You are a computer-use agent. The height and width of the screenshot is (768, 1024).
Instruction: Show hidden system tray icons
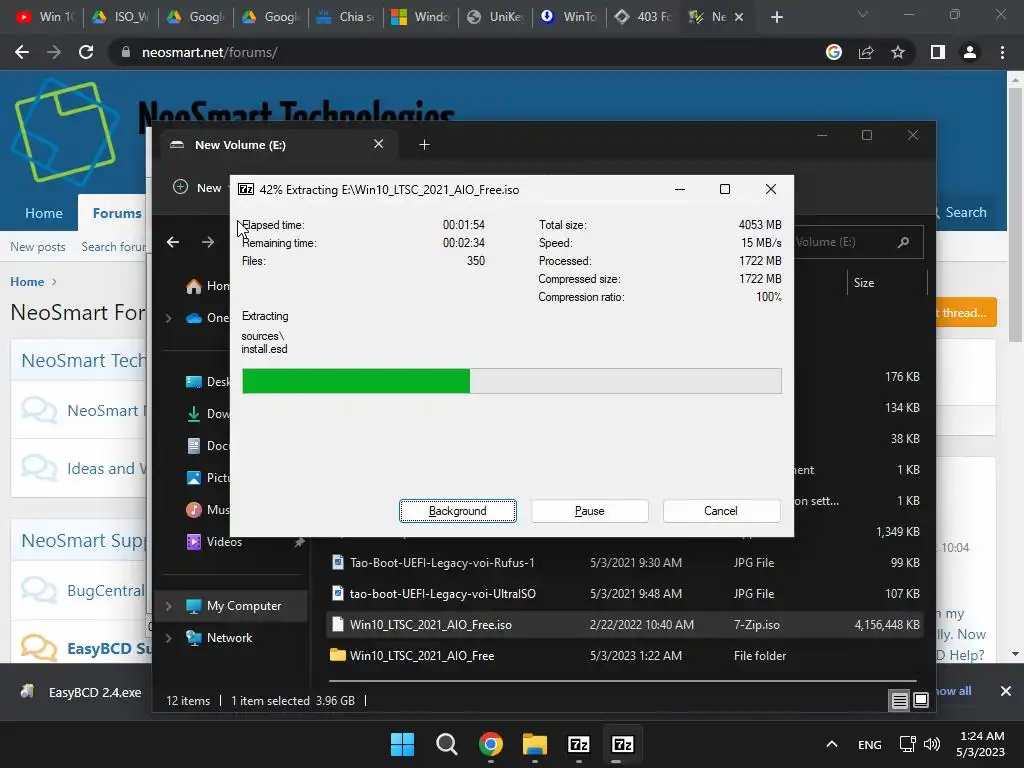coord(831,744)
